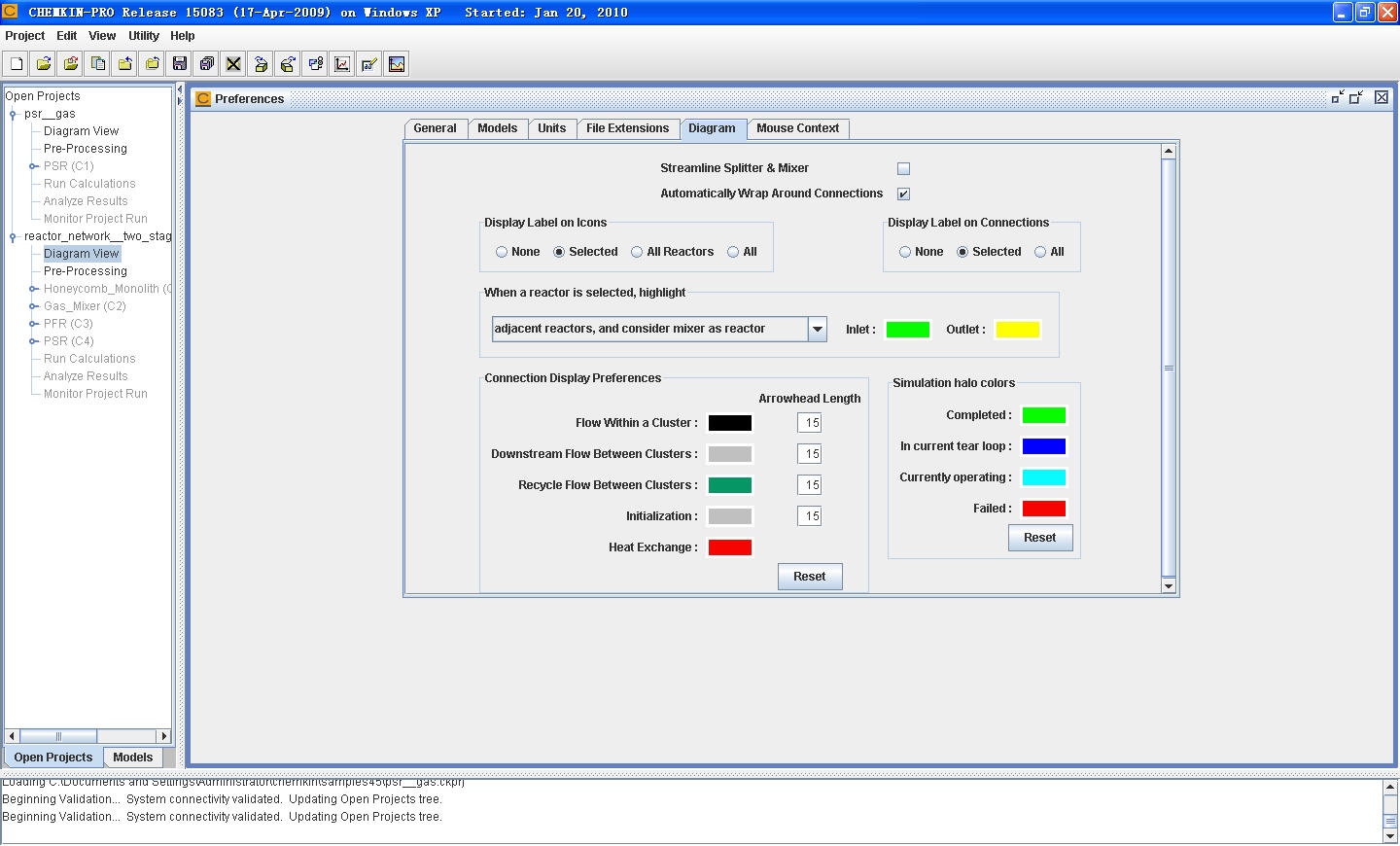Click the open-folder icon with blue arrow
1400x846 pixels.
44,64
